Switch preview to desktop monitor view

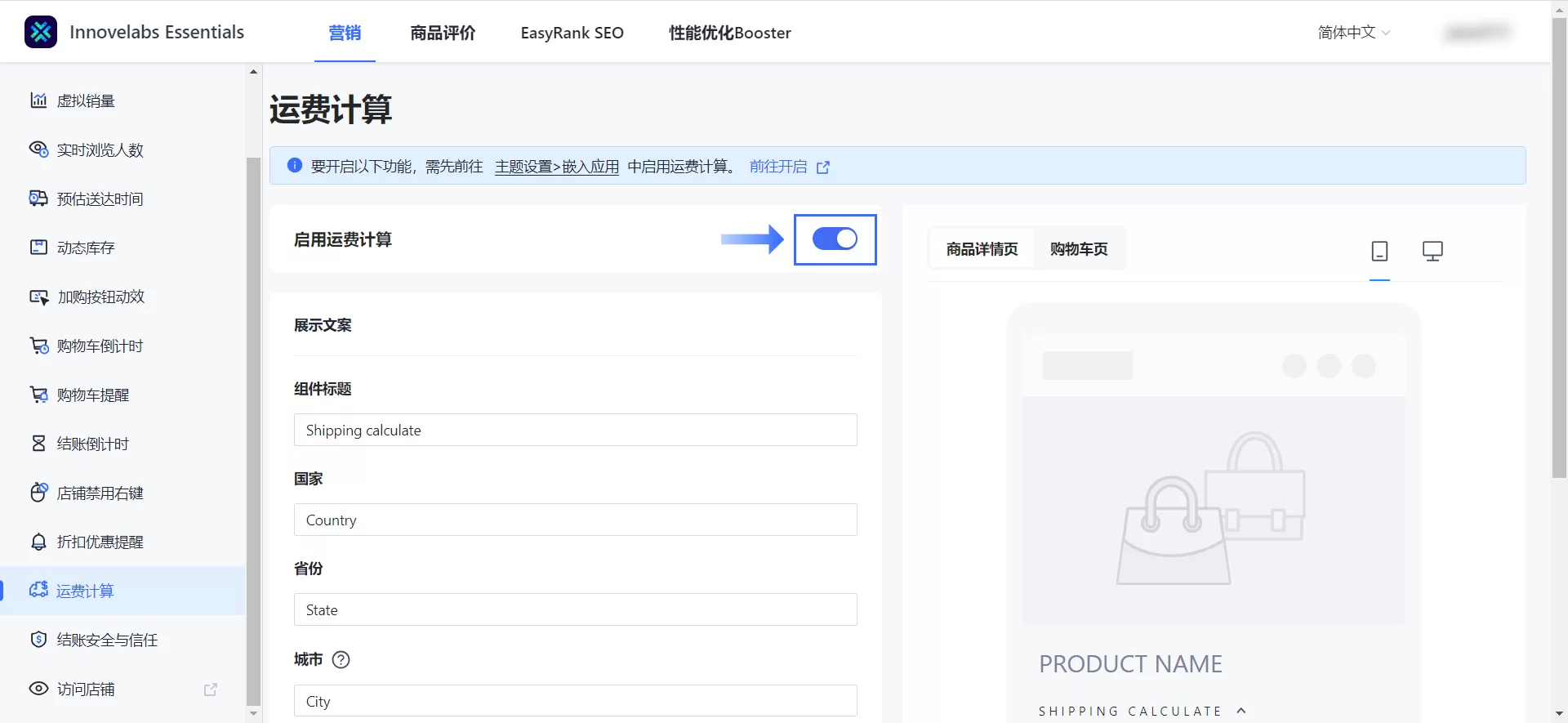click(1432, 251)
